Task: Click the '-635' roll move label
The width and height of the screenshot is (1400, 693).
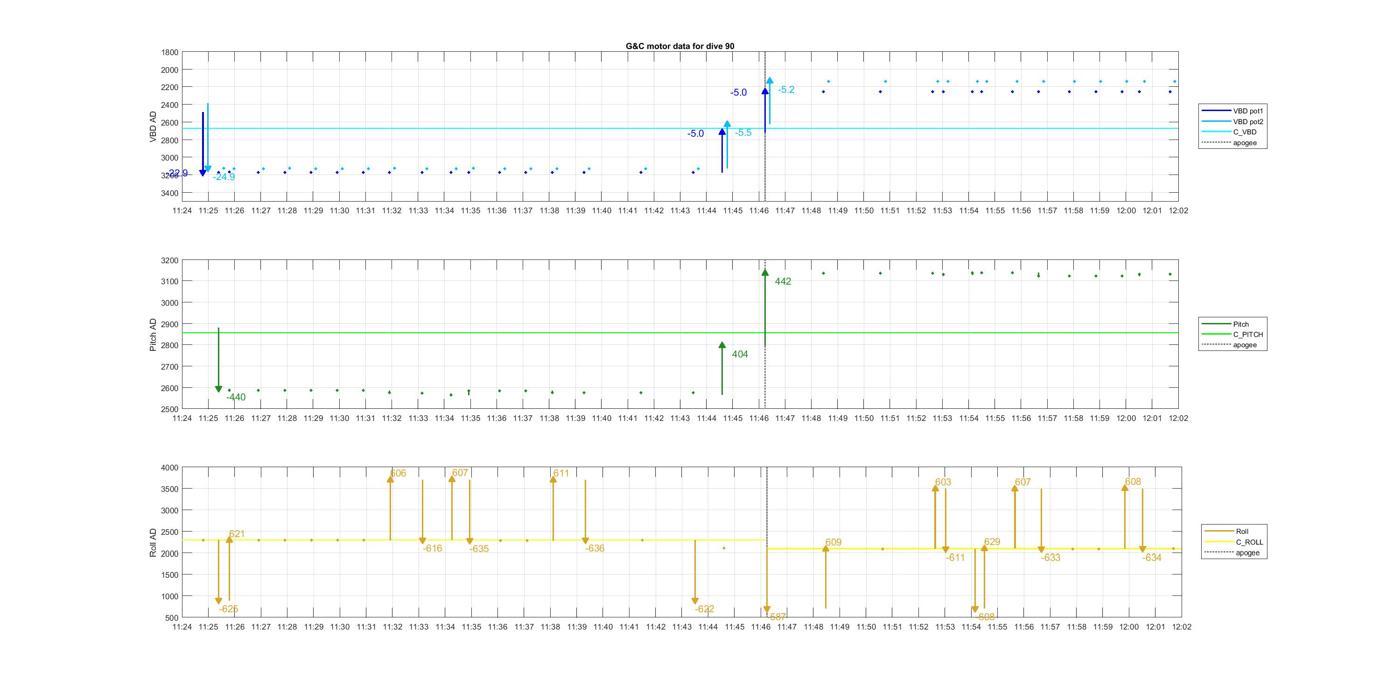Action: coord(479,549)
